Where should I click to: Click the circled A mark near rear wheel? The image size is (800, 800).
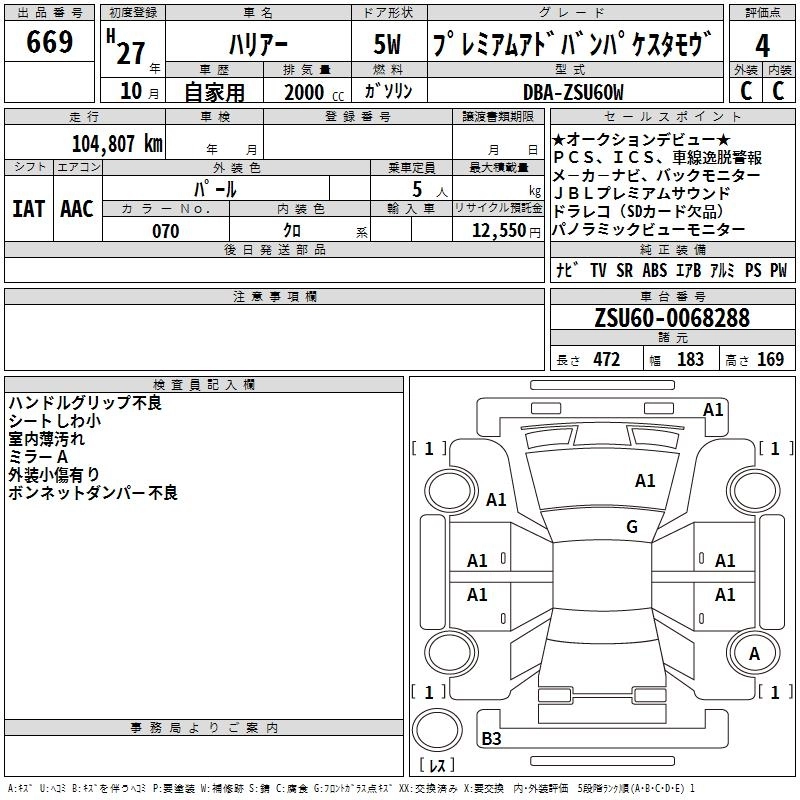click(755, 654)
